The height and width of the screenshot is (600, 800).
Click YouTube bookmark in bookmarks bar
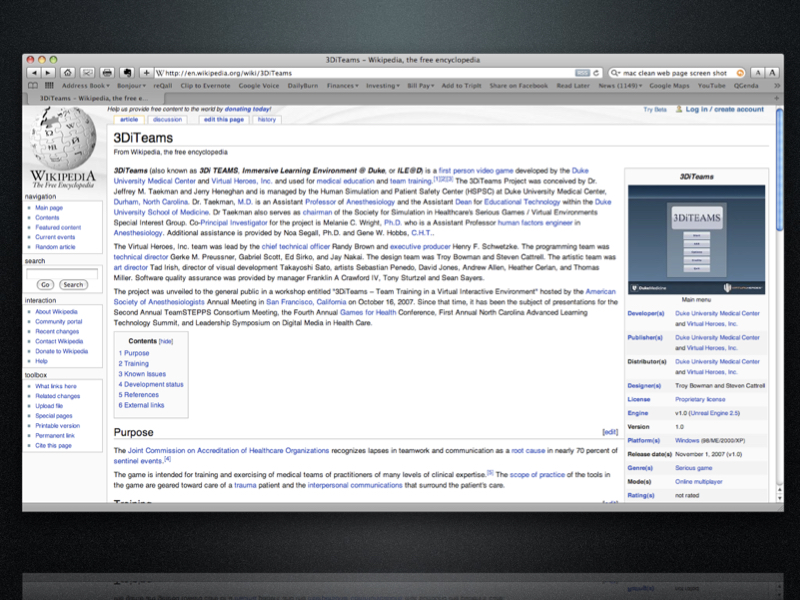(711, 86)
